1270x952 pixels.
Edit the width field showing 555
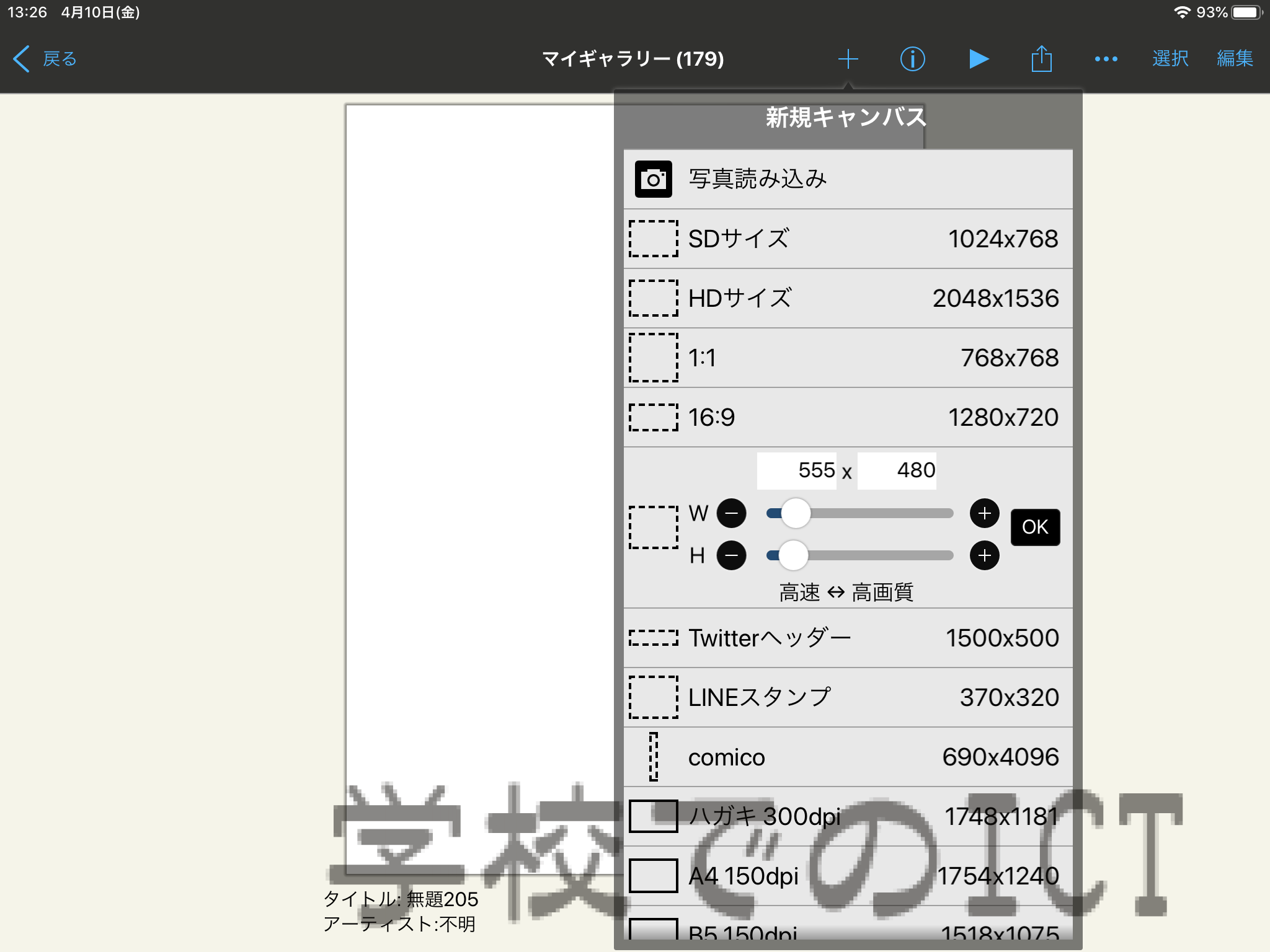[796, 470]
